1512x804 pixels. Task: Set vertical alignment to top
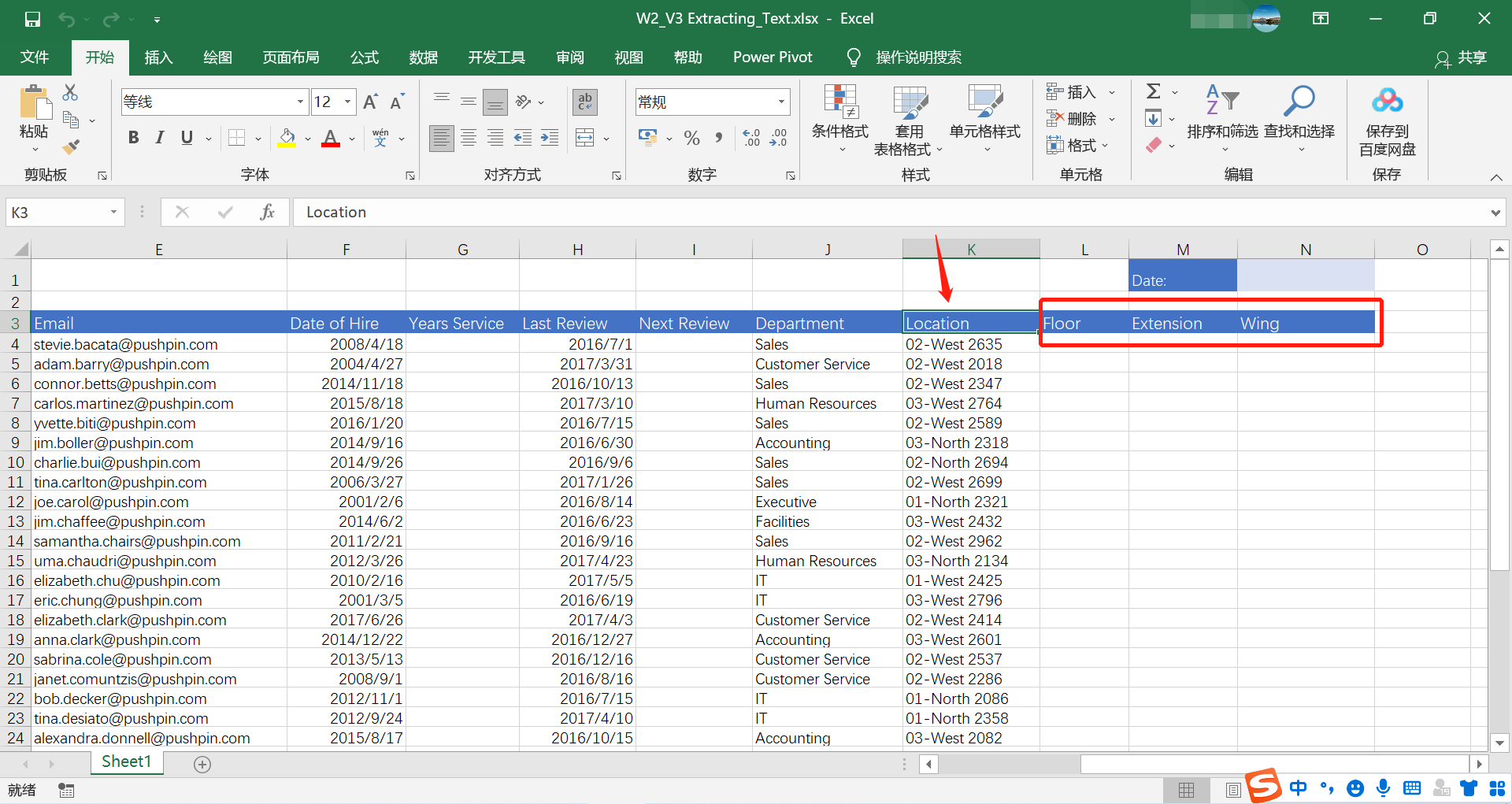[x=442, y=101]
